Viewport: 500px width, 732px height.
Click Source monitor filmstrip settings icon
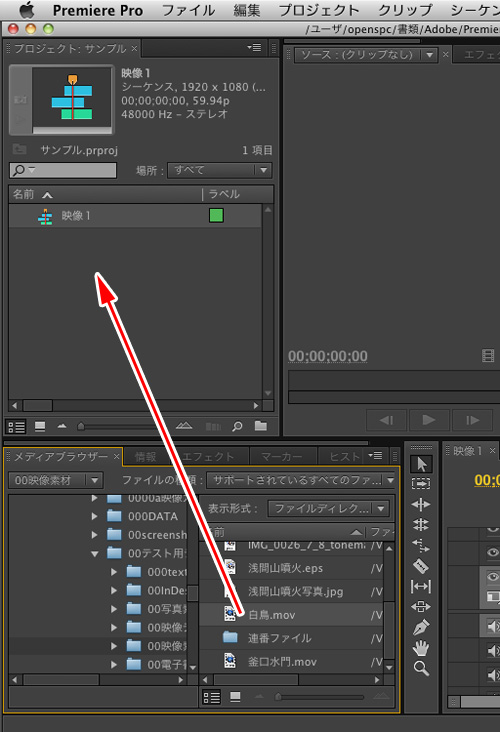pyautogui.click(x=488, y=356)
